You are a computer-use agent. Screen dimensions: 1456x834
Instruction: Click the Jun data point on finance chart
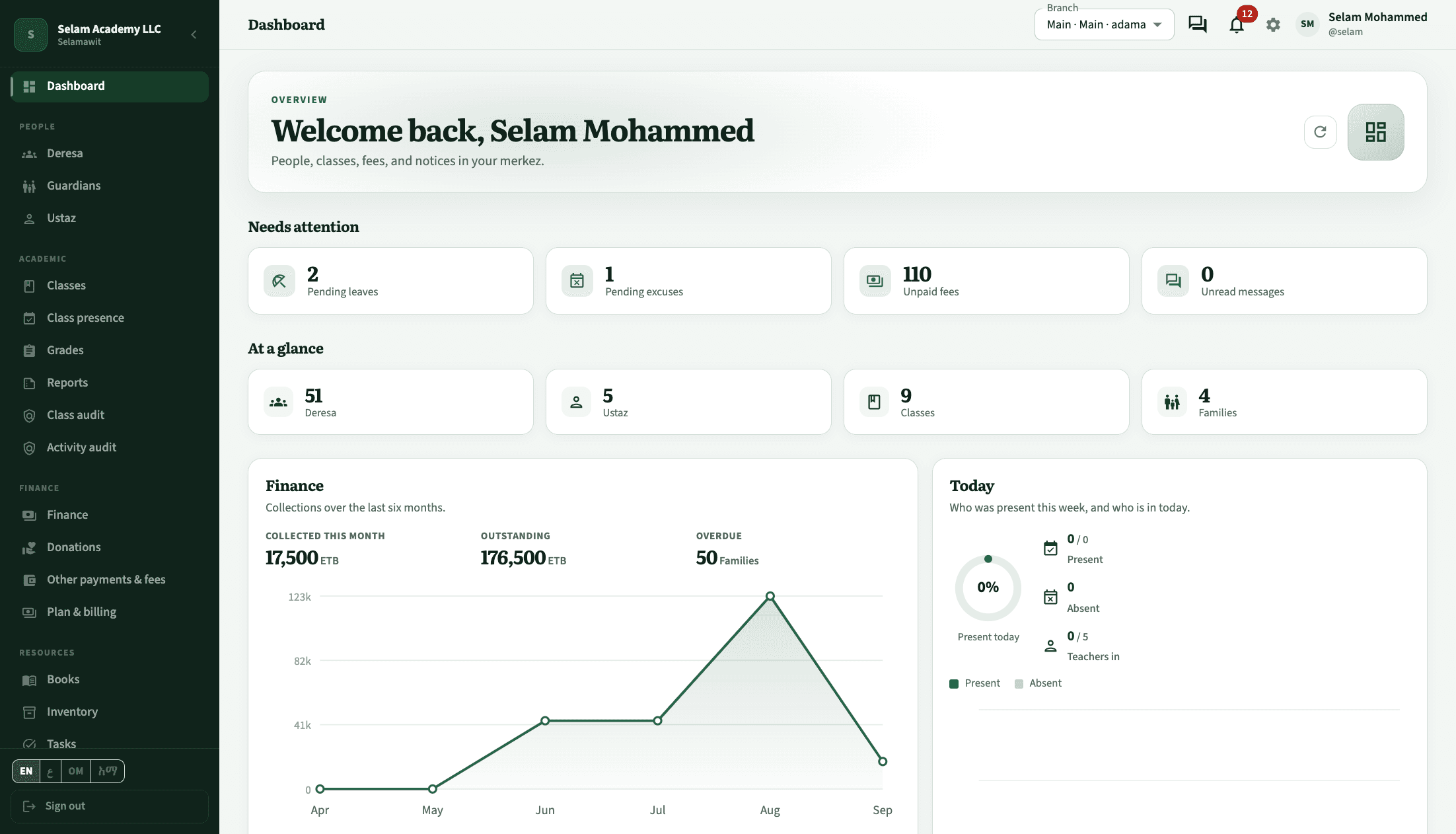(545, 720)
